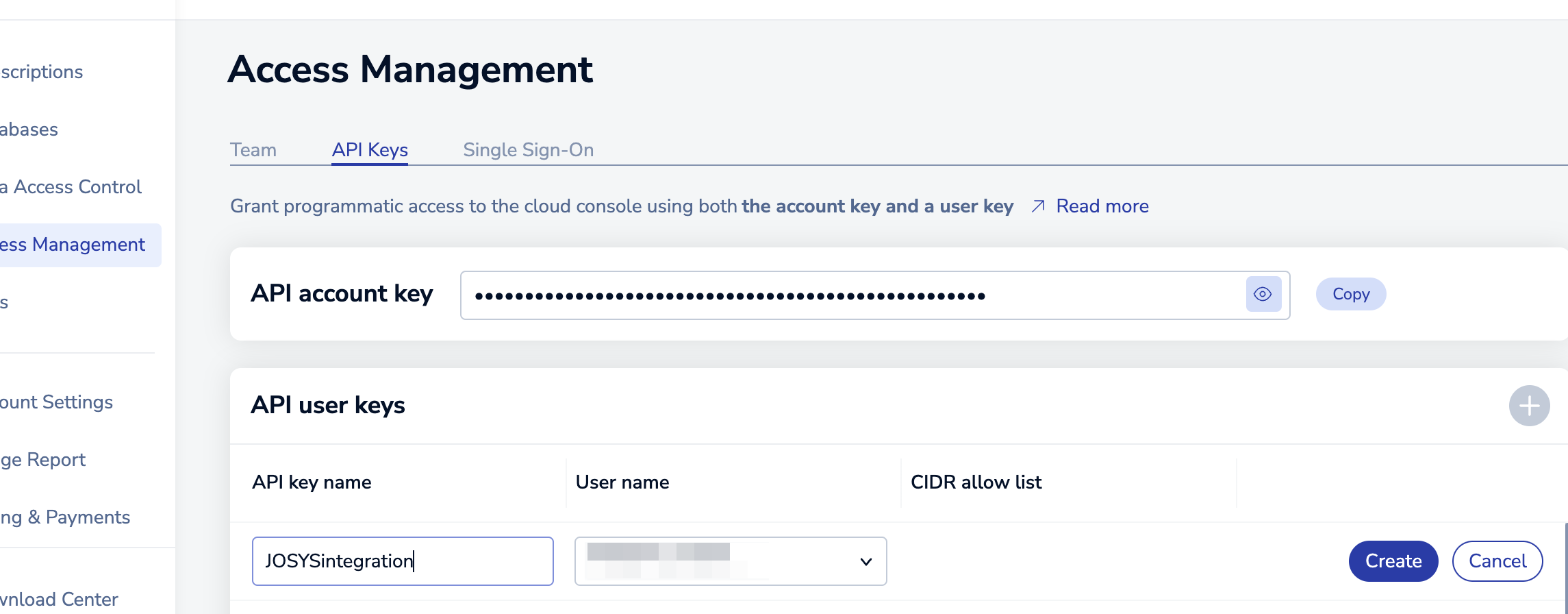Open Account Settings from the sidebar
1568x614 pixels.
58,402
